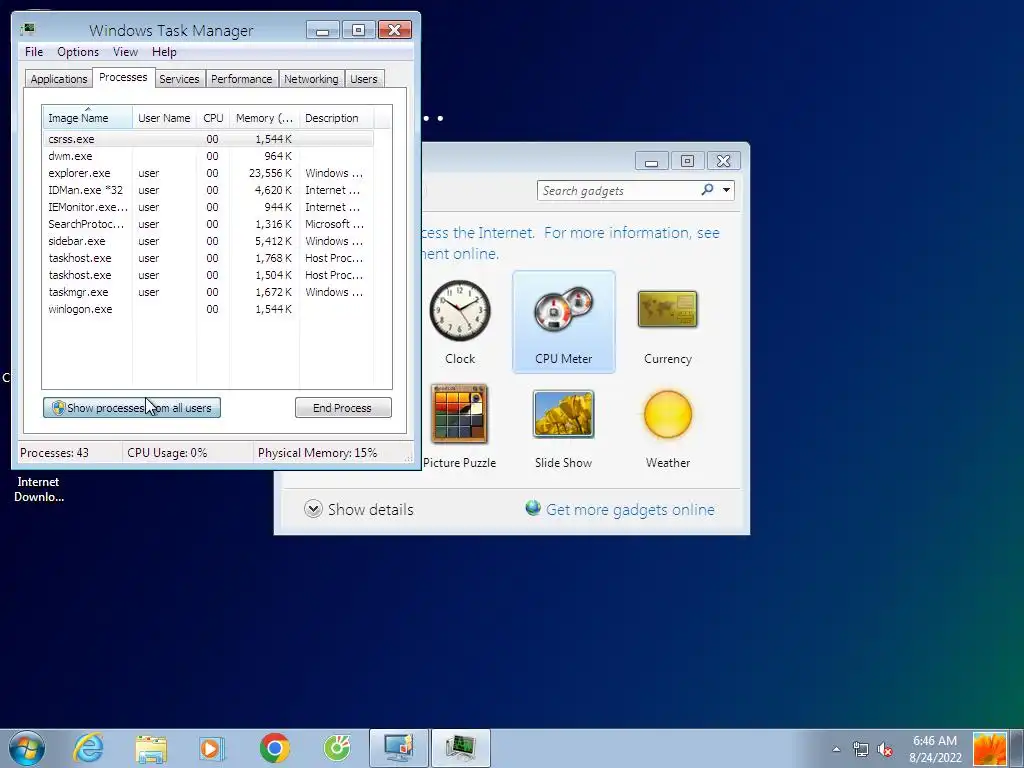Viewport: 1024px width, 768px height.
Task: Select the Clock gadget icon
Action: (x=460, y=310)
